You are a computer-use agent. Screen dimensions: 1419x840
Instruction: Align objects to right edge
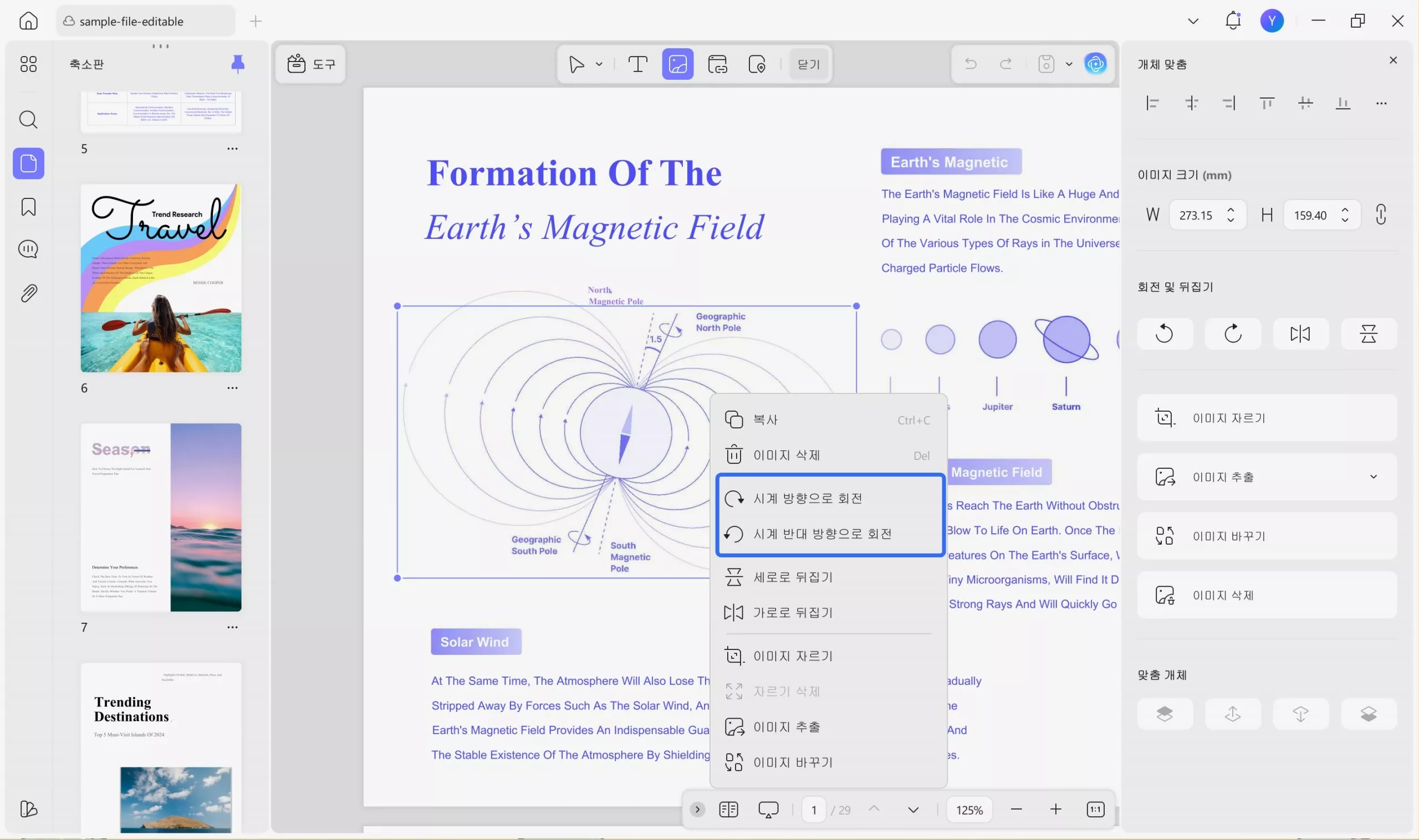click(x=1229, y=103)
